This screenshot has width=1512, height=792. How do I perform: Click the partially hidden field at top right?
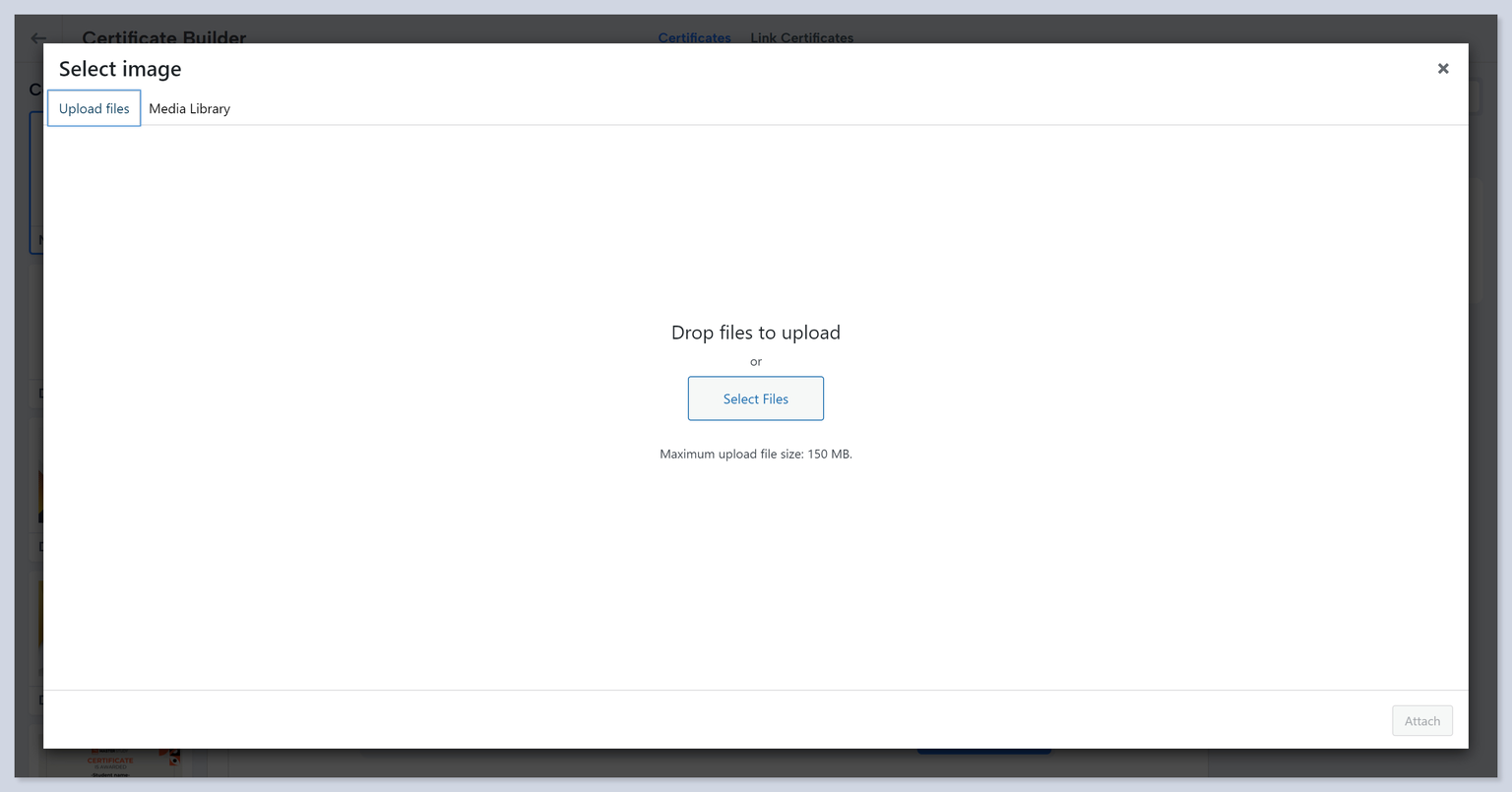(x=1475, y=98)
